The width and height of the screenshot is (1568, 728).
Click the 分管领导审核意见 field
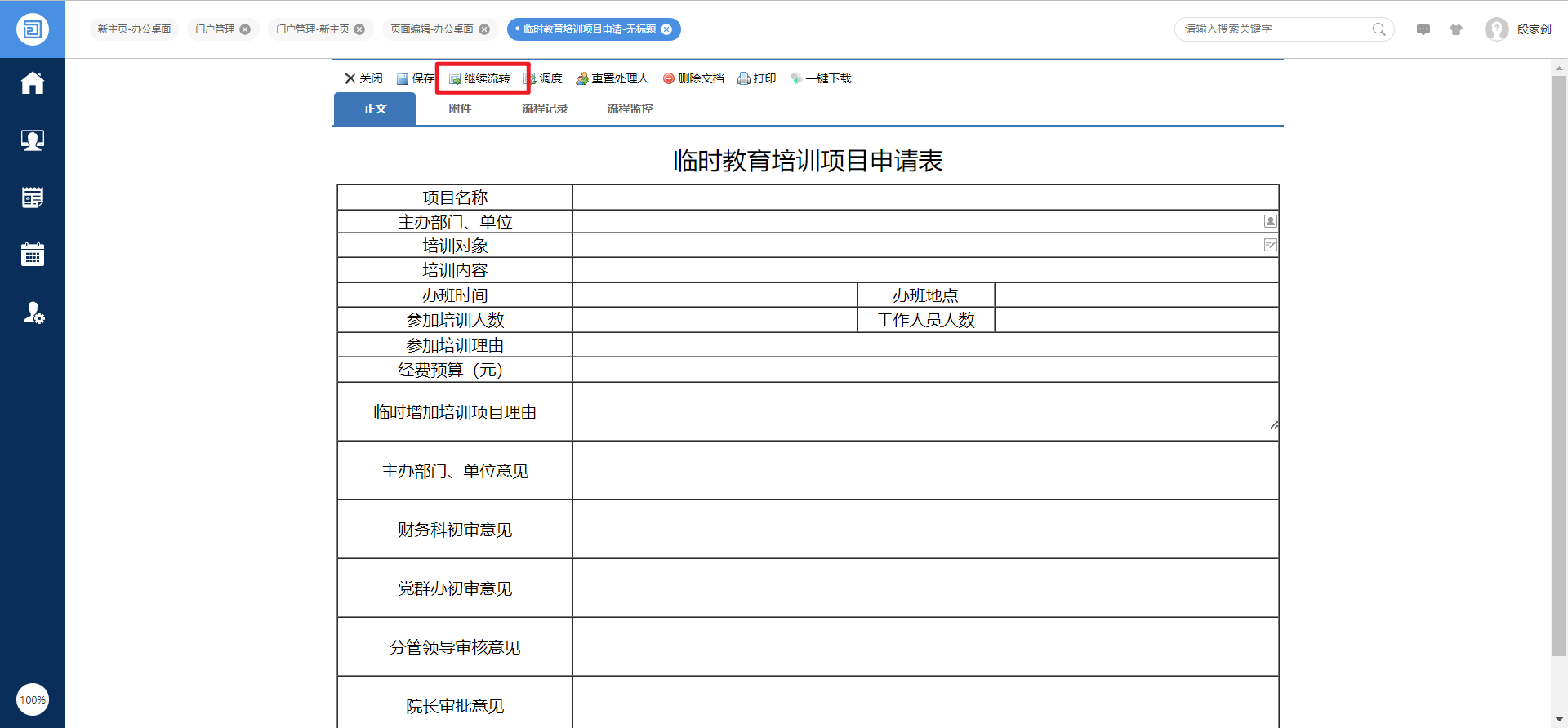[x=925, y=647]
